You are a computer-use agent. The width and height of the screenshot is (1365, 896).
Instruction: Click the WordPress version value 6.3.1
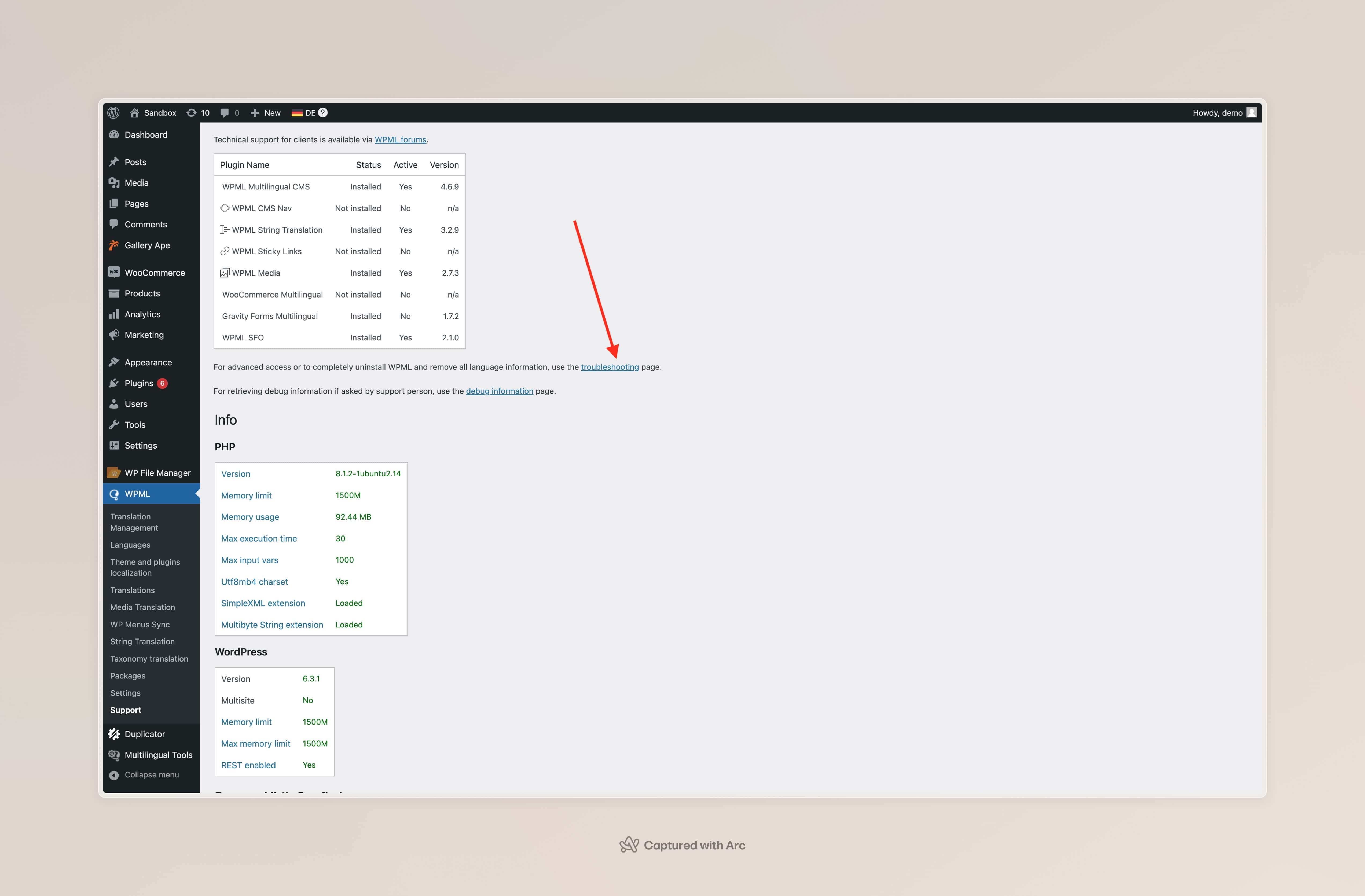pos(311,679)
